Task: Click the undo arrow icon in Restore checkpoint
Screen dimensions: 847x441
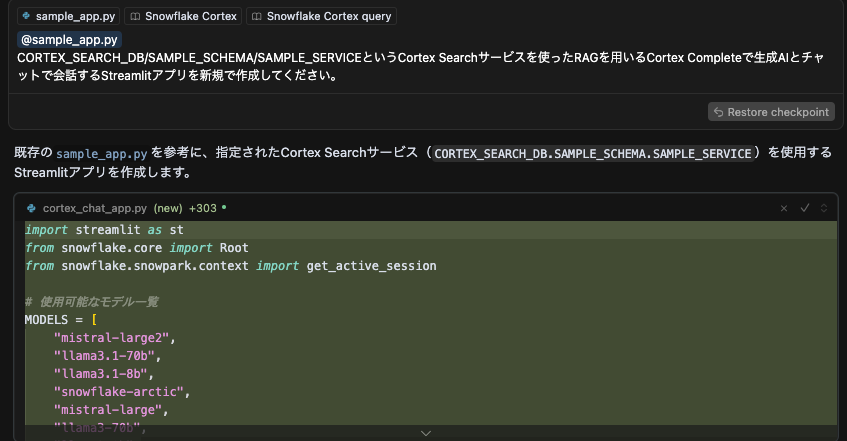Action: [x=718, y=112]
